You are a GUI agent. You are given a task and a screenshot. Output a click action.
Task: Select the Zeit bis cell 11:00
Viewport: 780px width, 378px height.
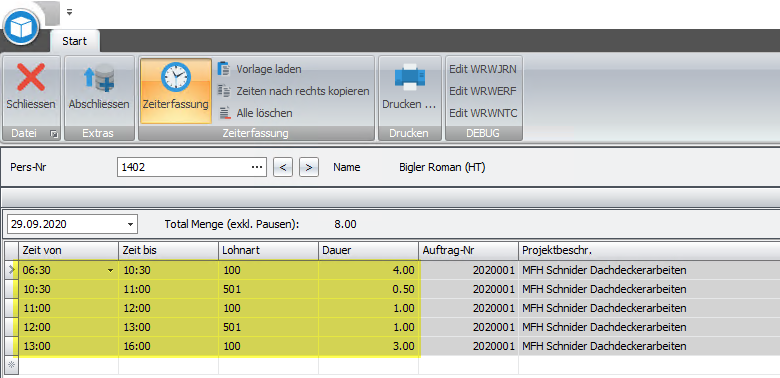(x=169, y=289)
